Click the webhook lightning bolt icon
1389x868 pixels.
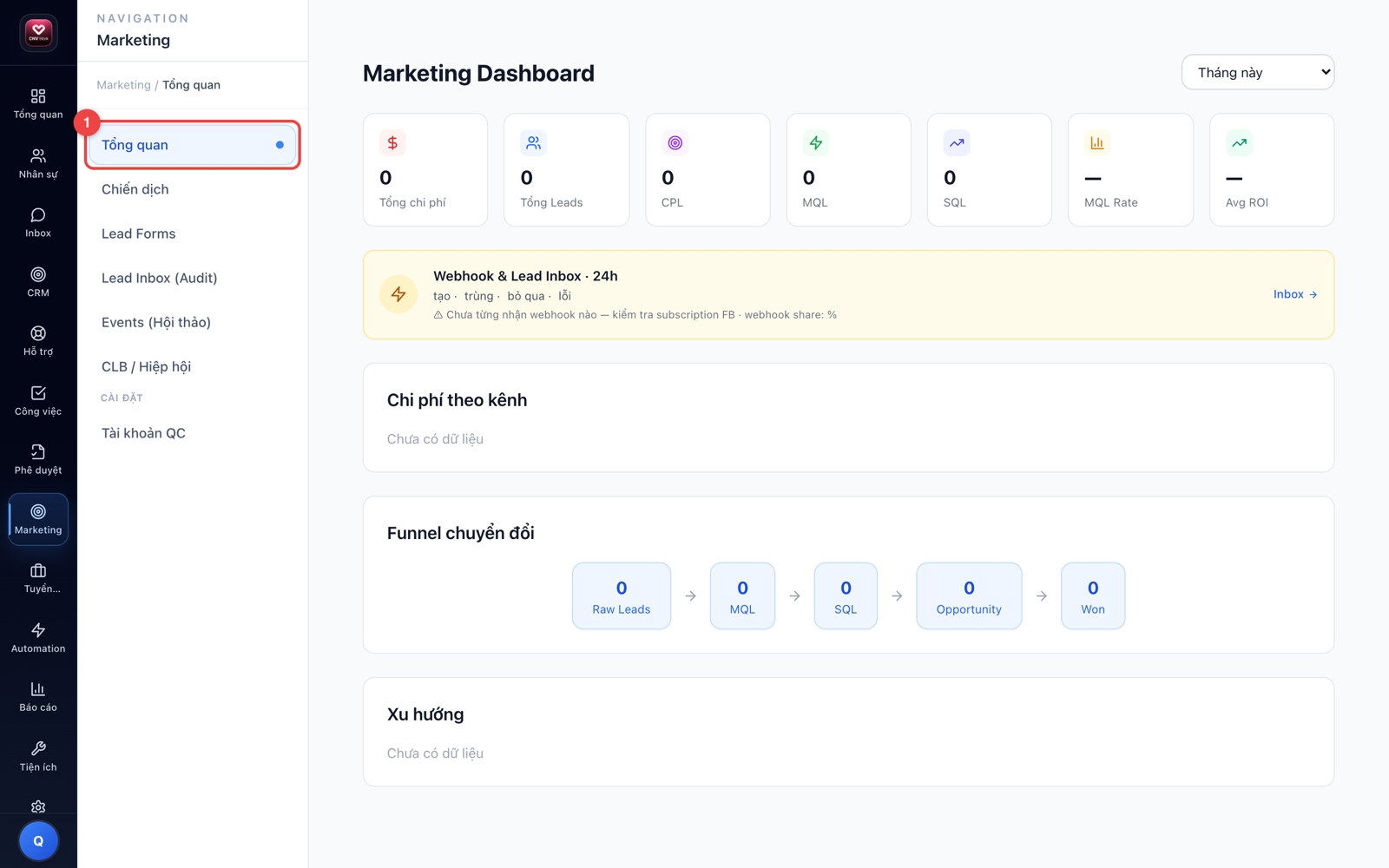click(x=398, y=294)
